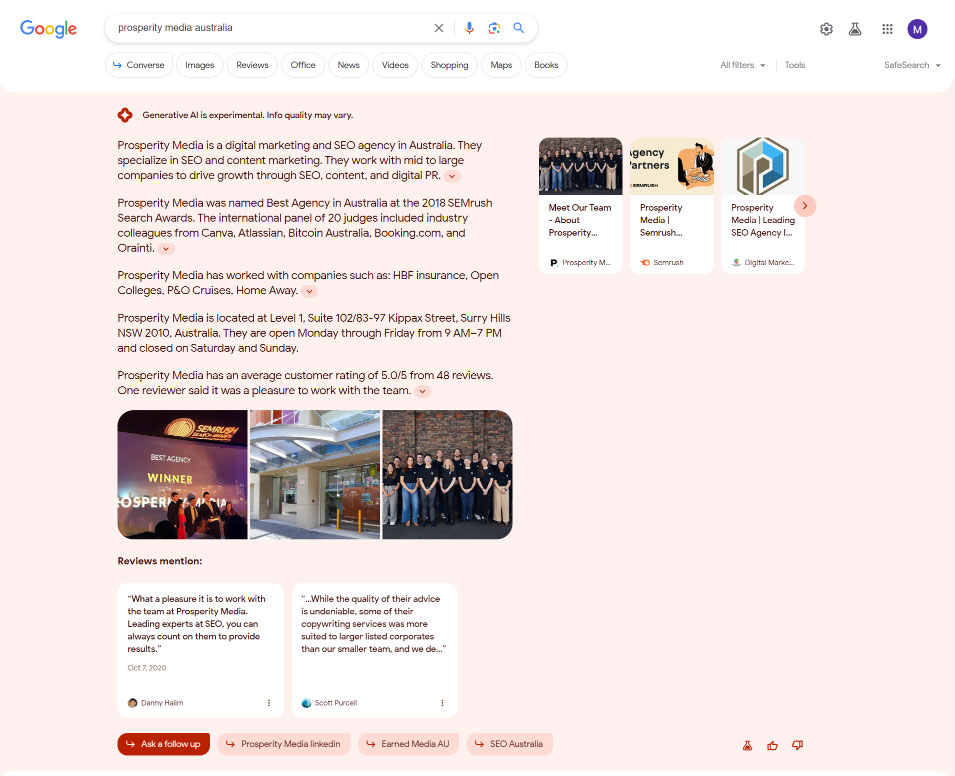Image resolution: width=955 pixels, height=776 pixels.
Task: Switch to Maps results
Action: coord(501,65)
